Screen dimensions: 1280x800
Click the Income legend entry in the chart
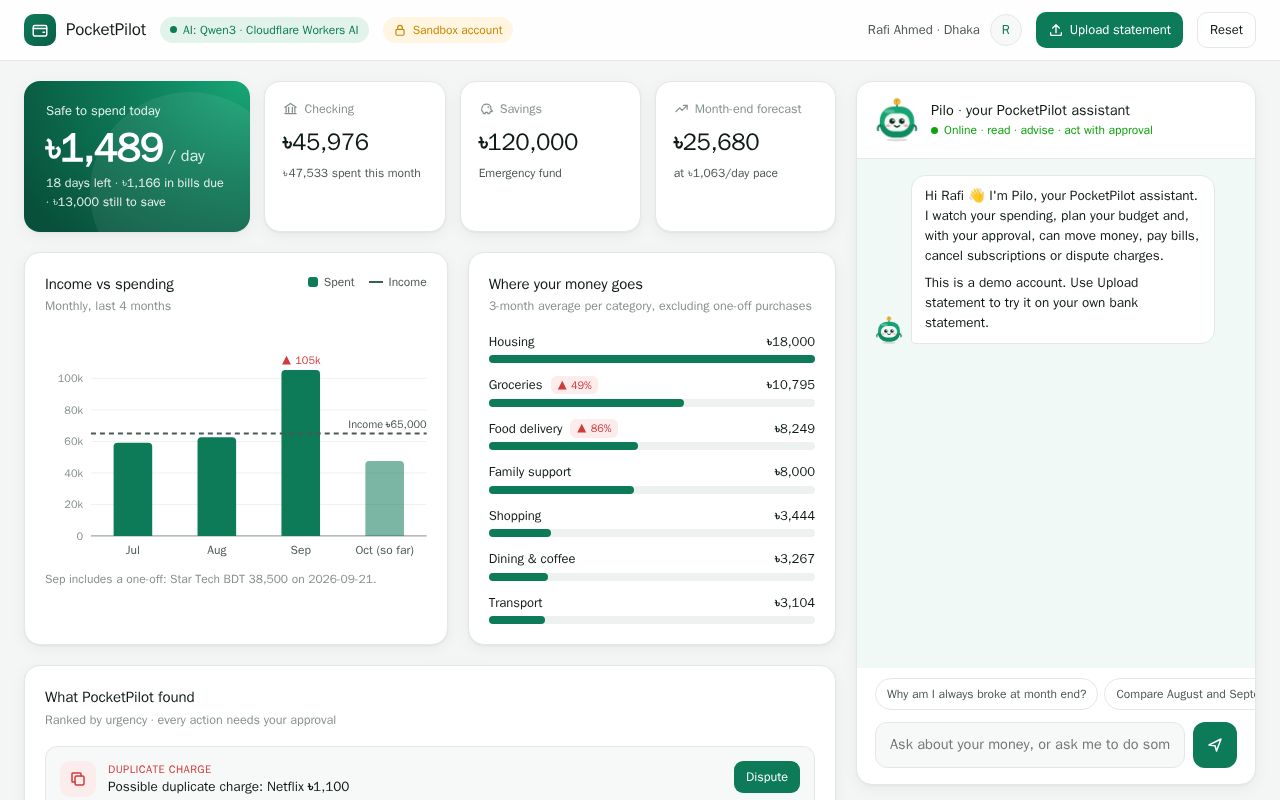click(x=398, y=282)
